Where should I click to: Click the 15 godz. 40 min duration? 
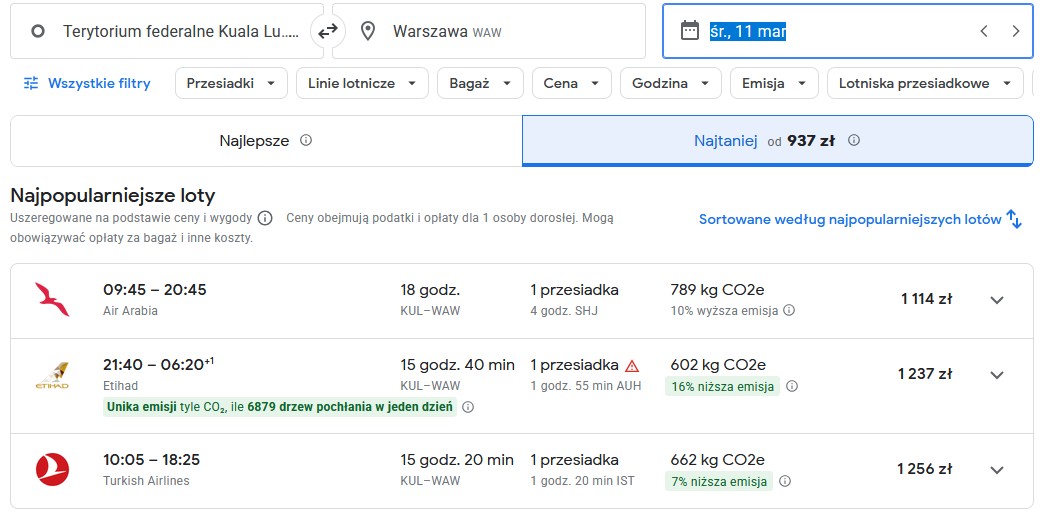[457, 365]
